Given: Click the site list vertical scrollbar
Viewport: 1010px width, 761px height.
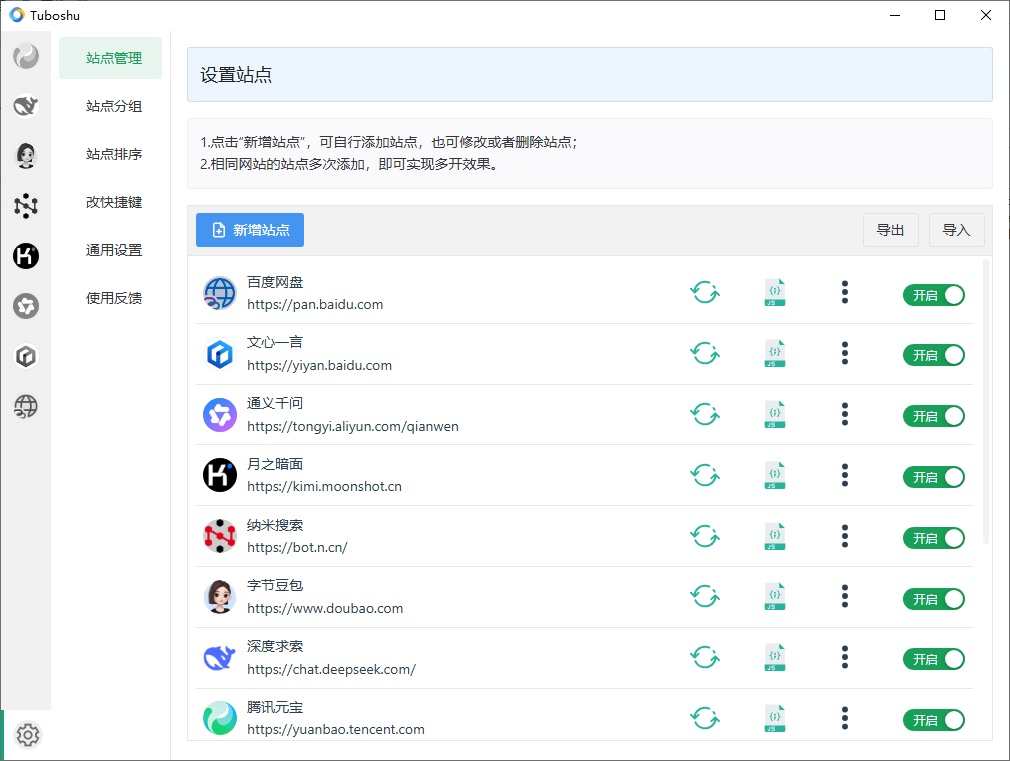Looking at the screenshot, I should 987,400.
